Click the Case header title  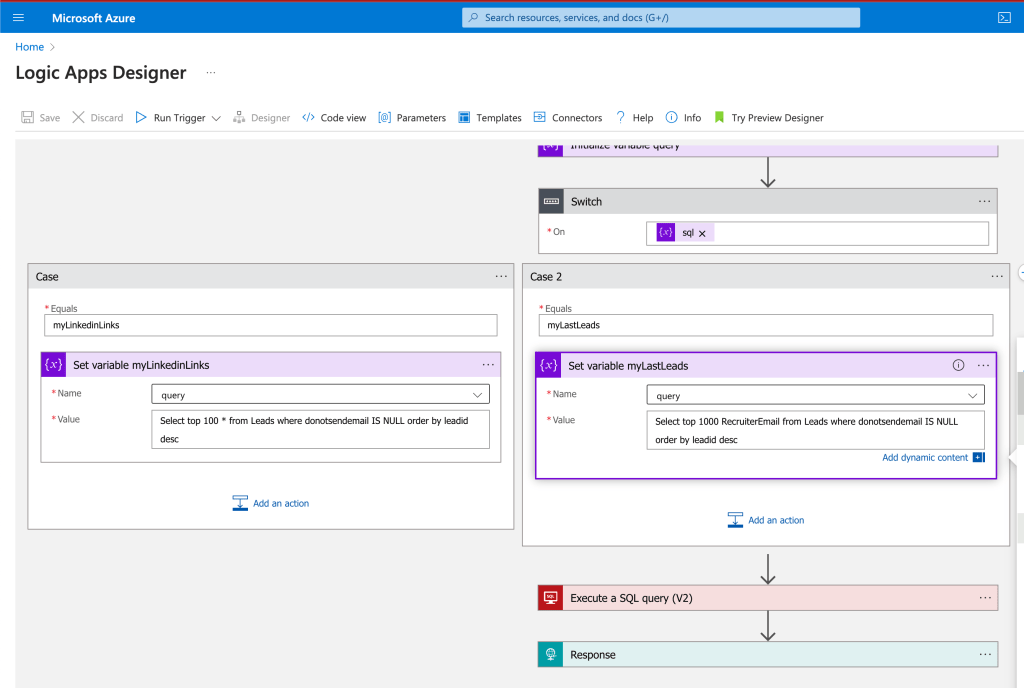(x=47, y=277)
